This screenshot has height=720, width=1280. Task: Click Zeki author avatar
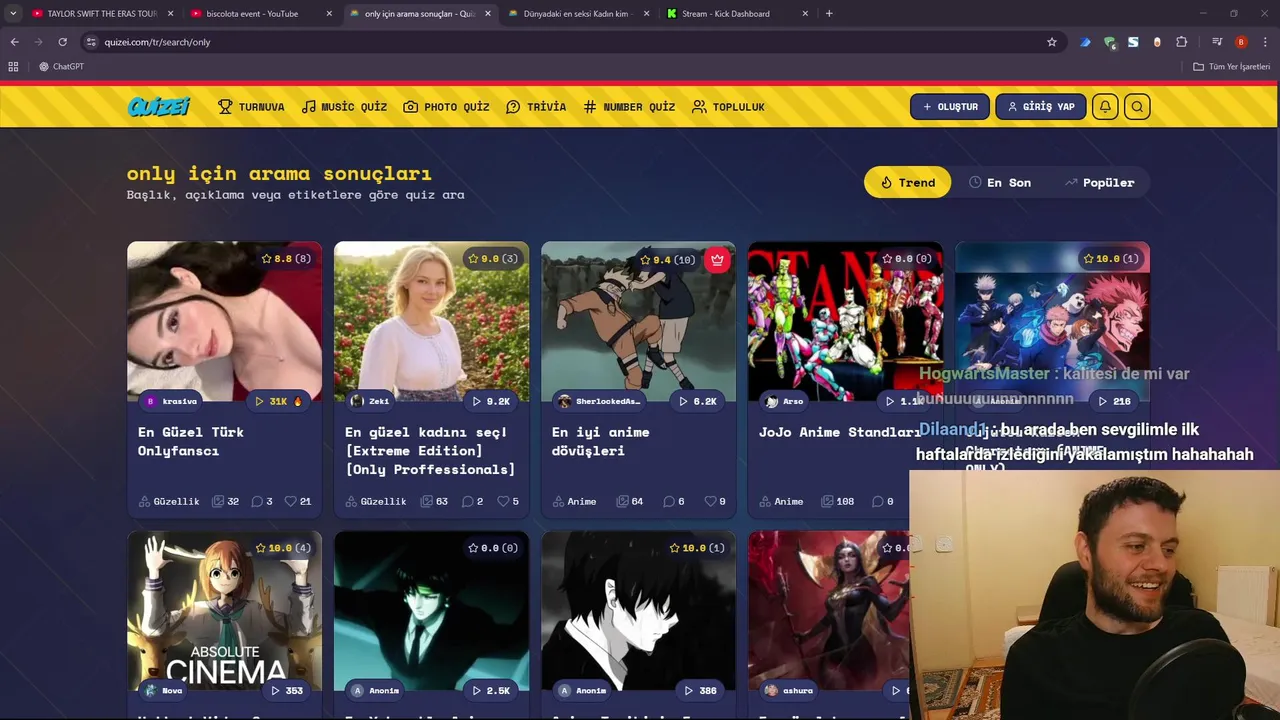point(357,401)
